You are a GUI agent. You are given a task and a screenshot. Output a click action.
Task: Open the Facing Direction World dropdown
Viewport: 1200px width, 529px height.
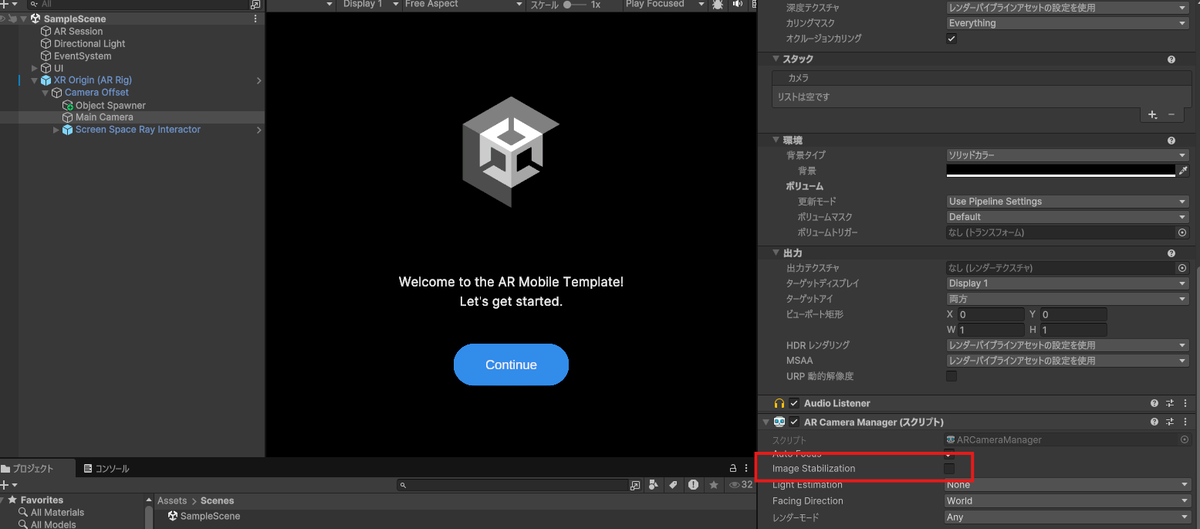point(1066,502)
